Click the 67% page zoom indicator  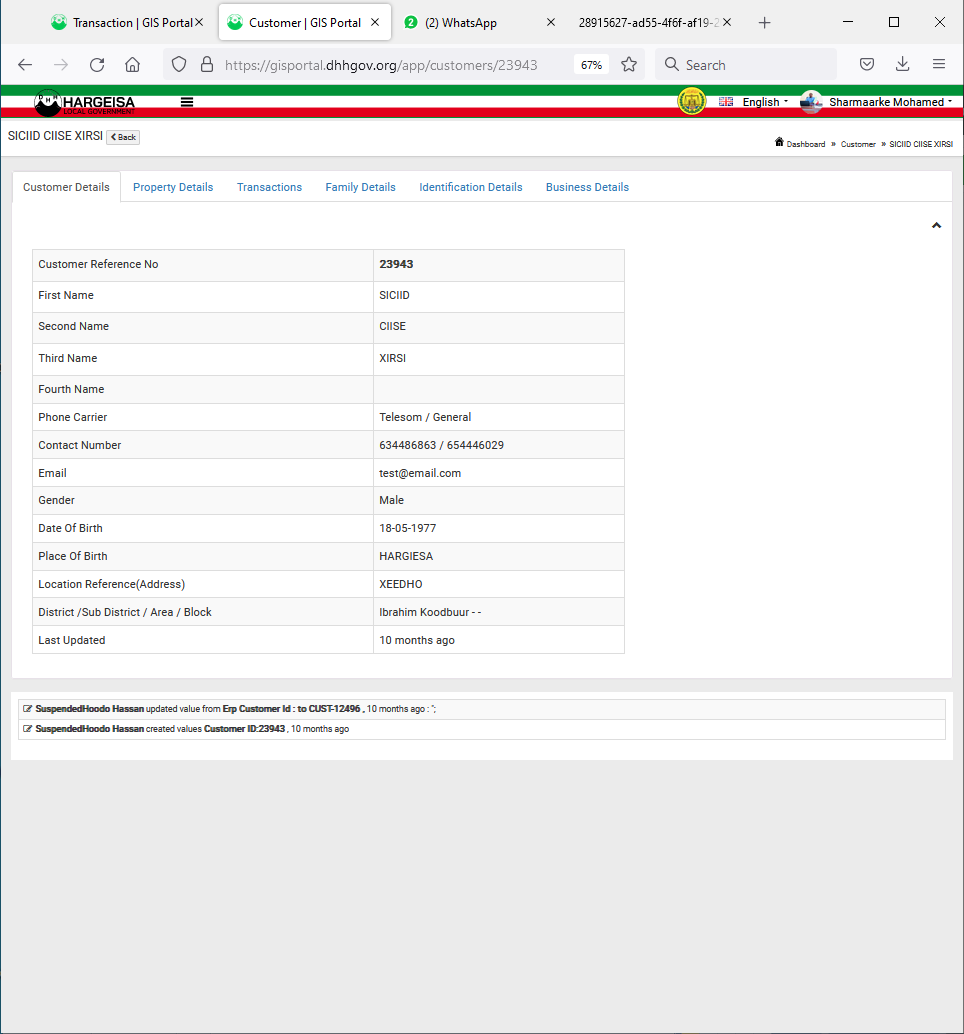pyautogui.click(x=591, y=65)
